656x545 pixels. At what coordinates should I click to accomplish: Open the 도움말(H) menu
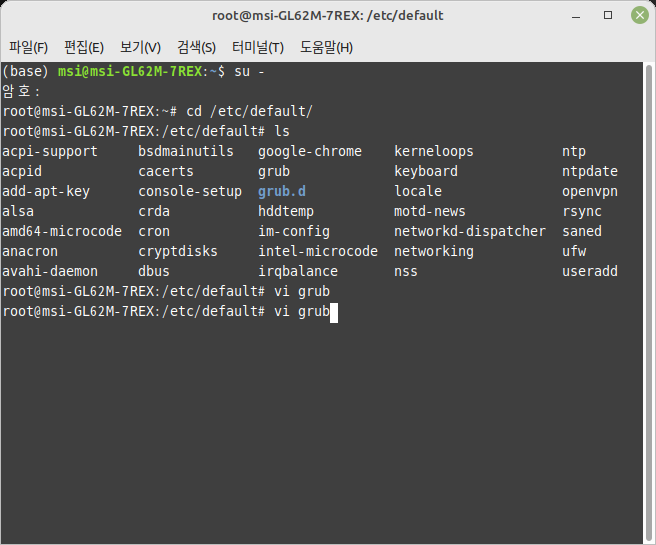[x=326, y=47]
